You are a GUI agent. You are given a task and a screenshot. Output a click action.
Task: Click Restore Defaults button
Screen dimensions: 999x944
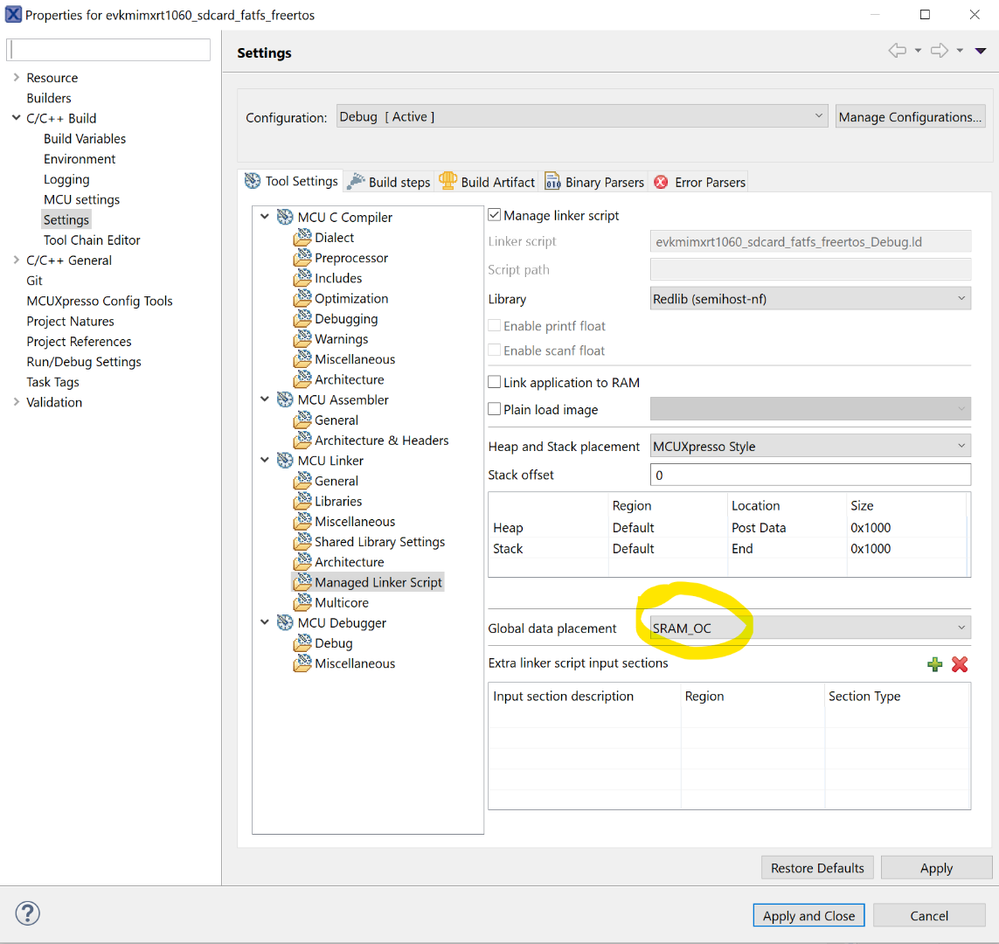coord(817,868)
